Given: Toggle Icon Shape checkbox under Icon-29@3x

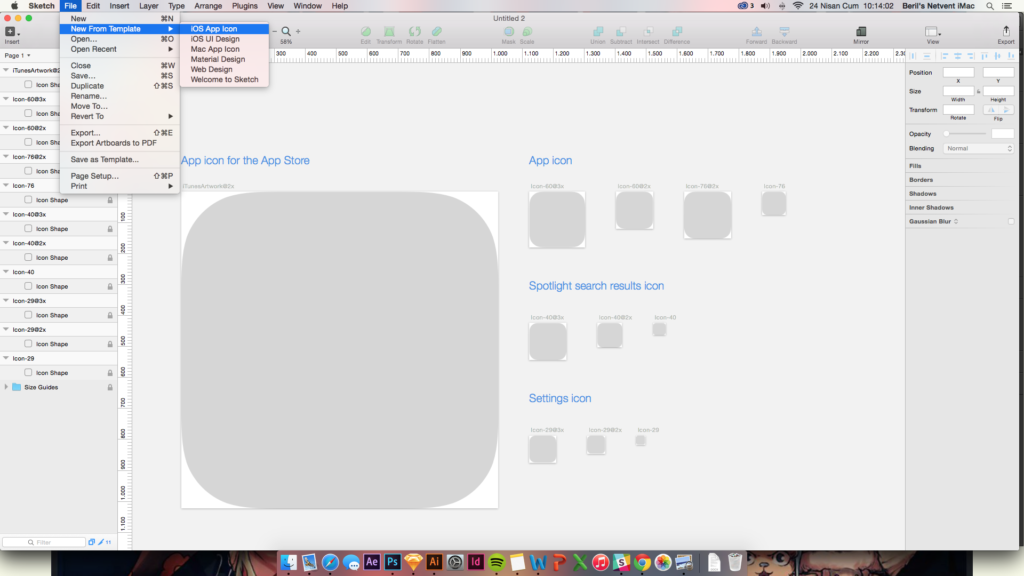Looking at the screenshot, I should 28,315.
